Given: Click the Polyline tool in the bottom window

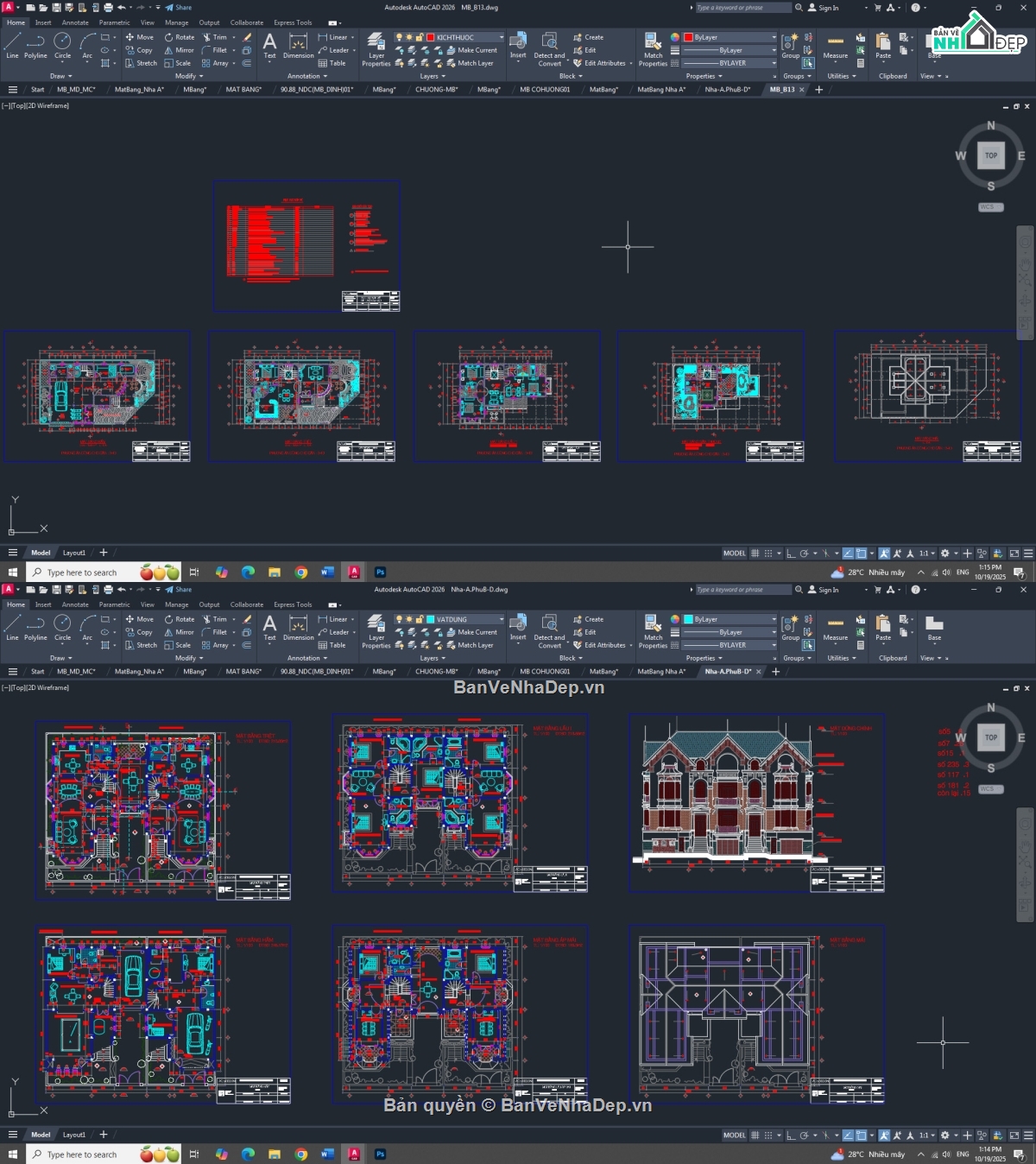Looking at the screenshot, I should (35, 627).
